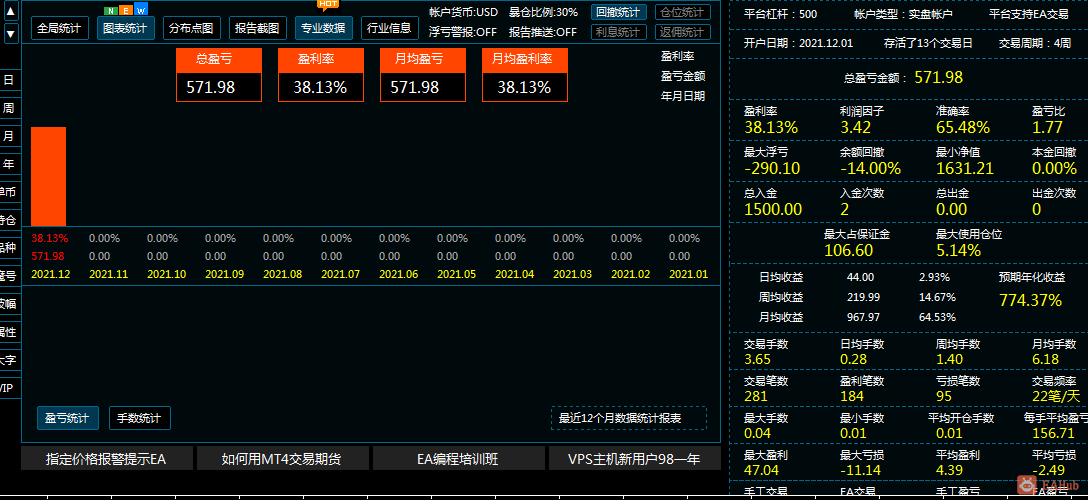This screenshot has height=500, width=1088.
Task: Select the 日 period in the sidebar
Action: (x=9, y=80)
